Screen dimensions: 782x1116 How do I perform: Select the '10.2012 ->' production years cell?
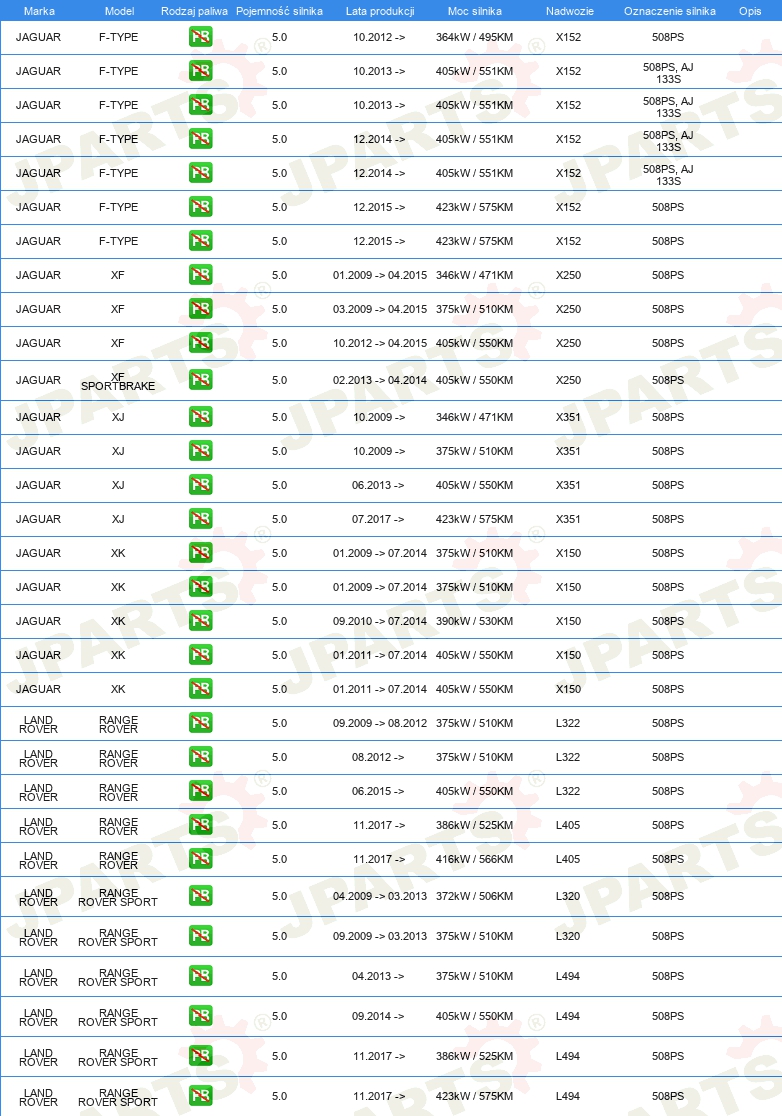coord(379,37)
